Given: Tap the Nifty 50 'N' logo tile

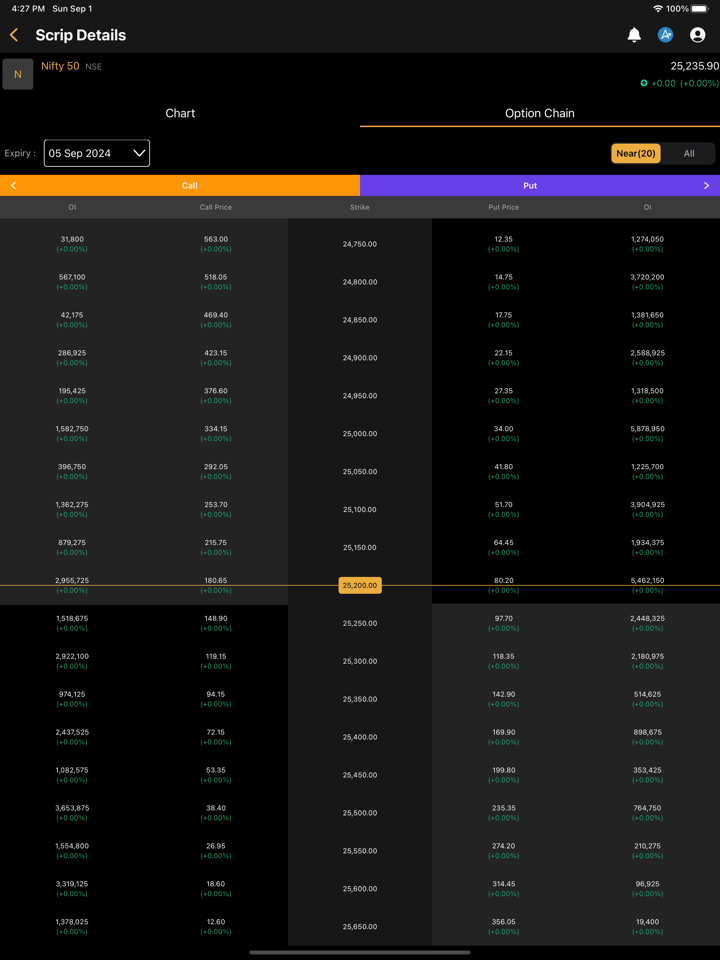Looking at the screenshot, I should [18, 74].
